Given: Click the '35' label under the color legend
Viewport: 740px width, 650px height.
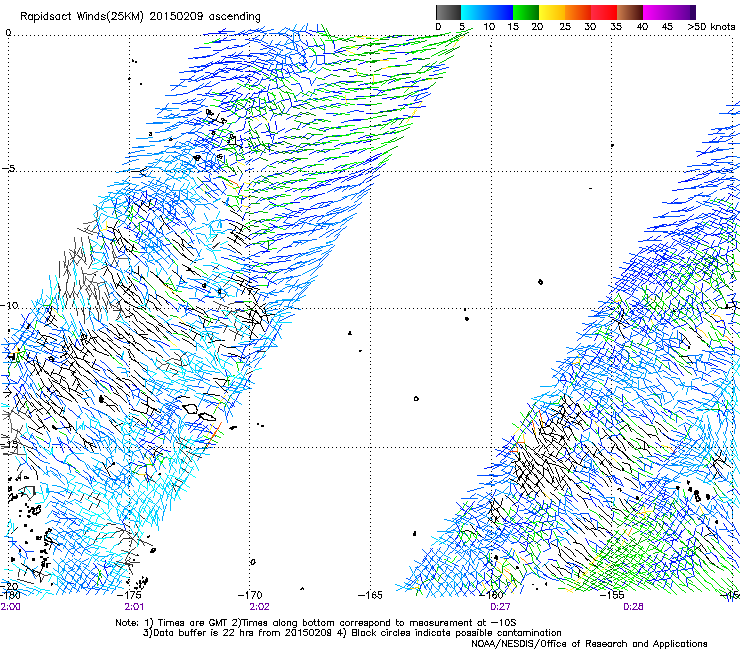Looking at the screenshot, I should [x=616, y=27].
